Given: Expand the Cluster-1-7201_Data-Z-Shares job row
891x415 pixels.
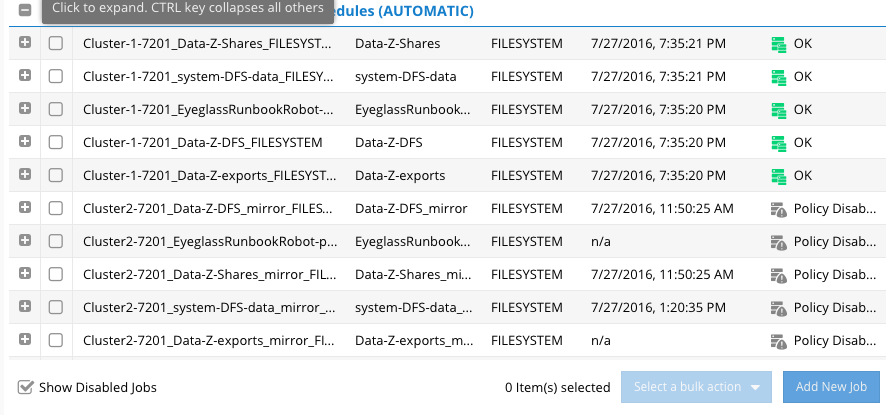Looking at the screenshot, I should pyautogui.click(x=25, y=42).
